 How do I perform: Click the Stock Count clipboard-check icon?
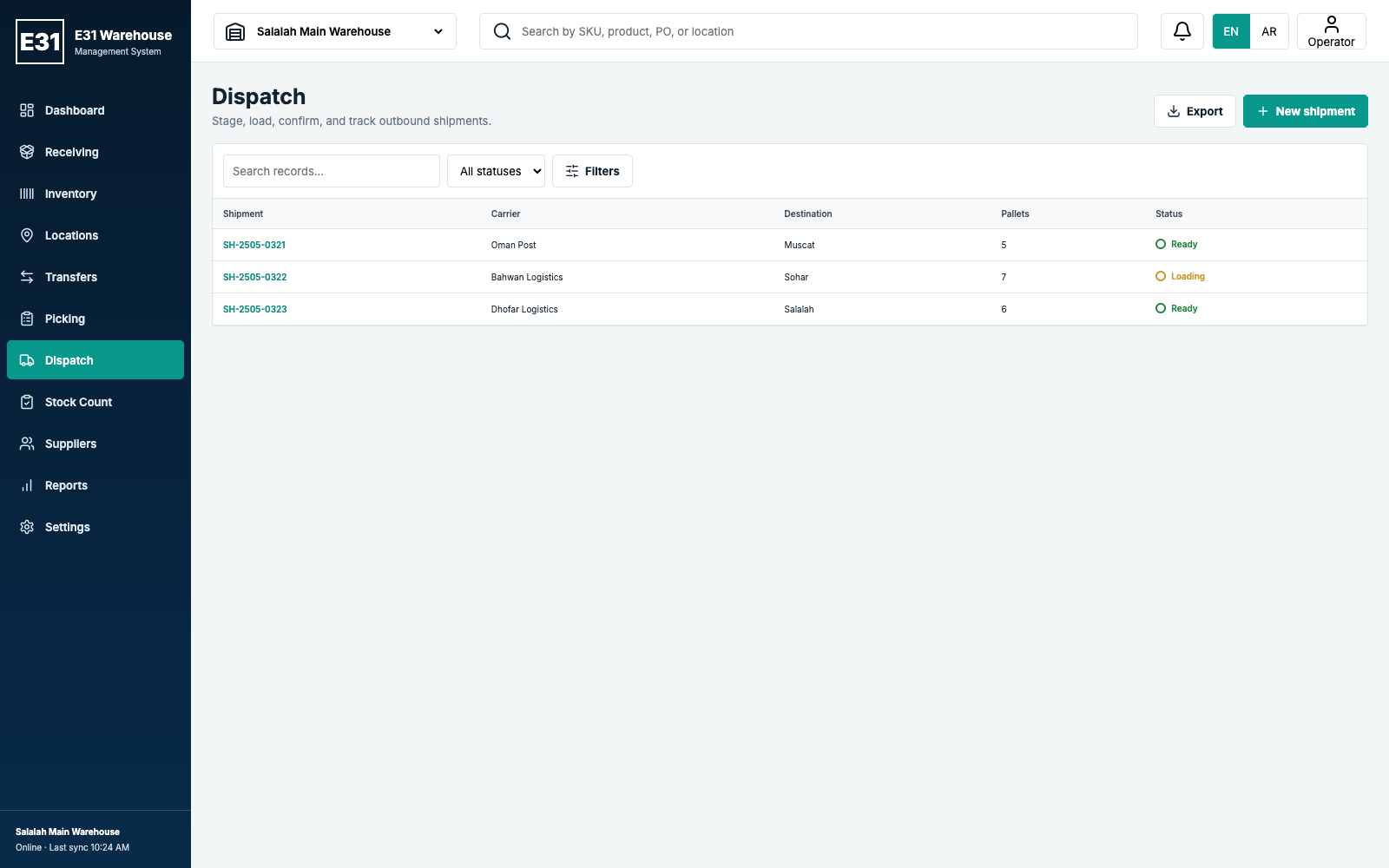click(x=27, y=402)
